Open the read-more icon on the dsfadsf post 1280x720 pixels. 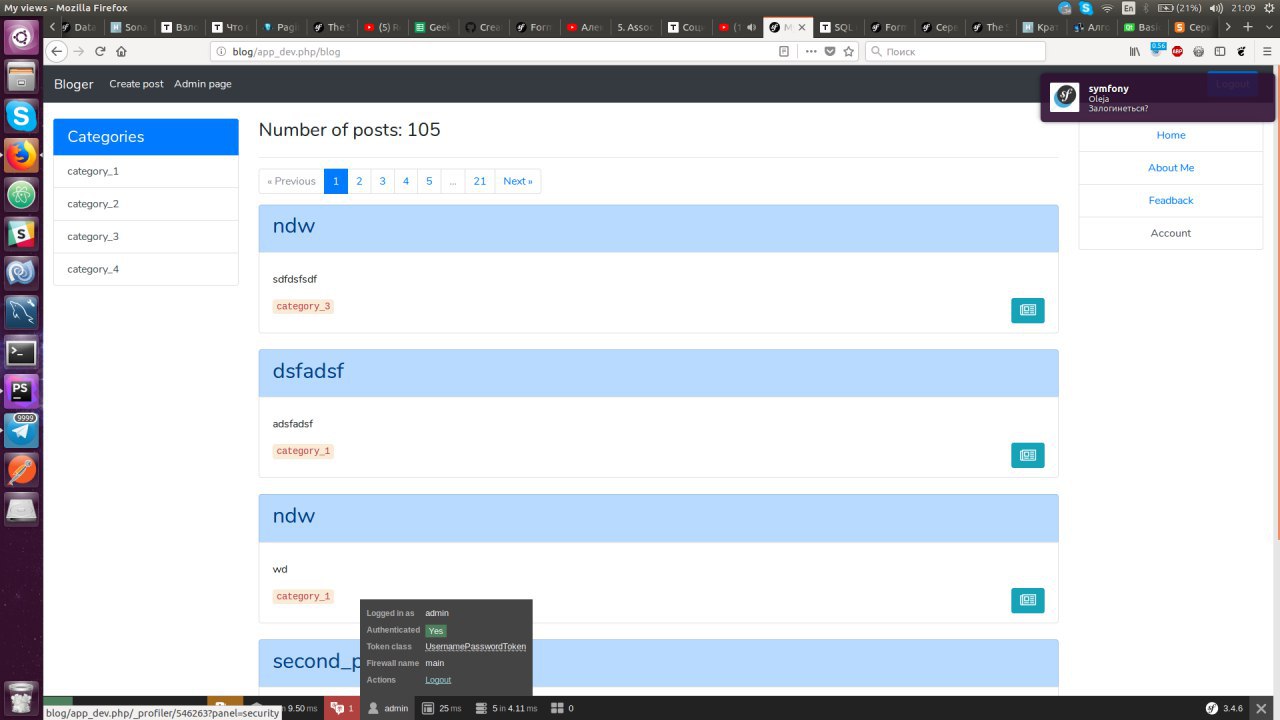[1028, 455]
